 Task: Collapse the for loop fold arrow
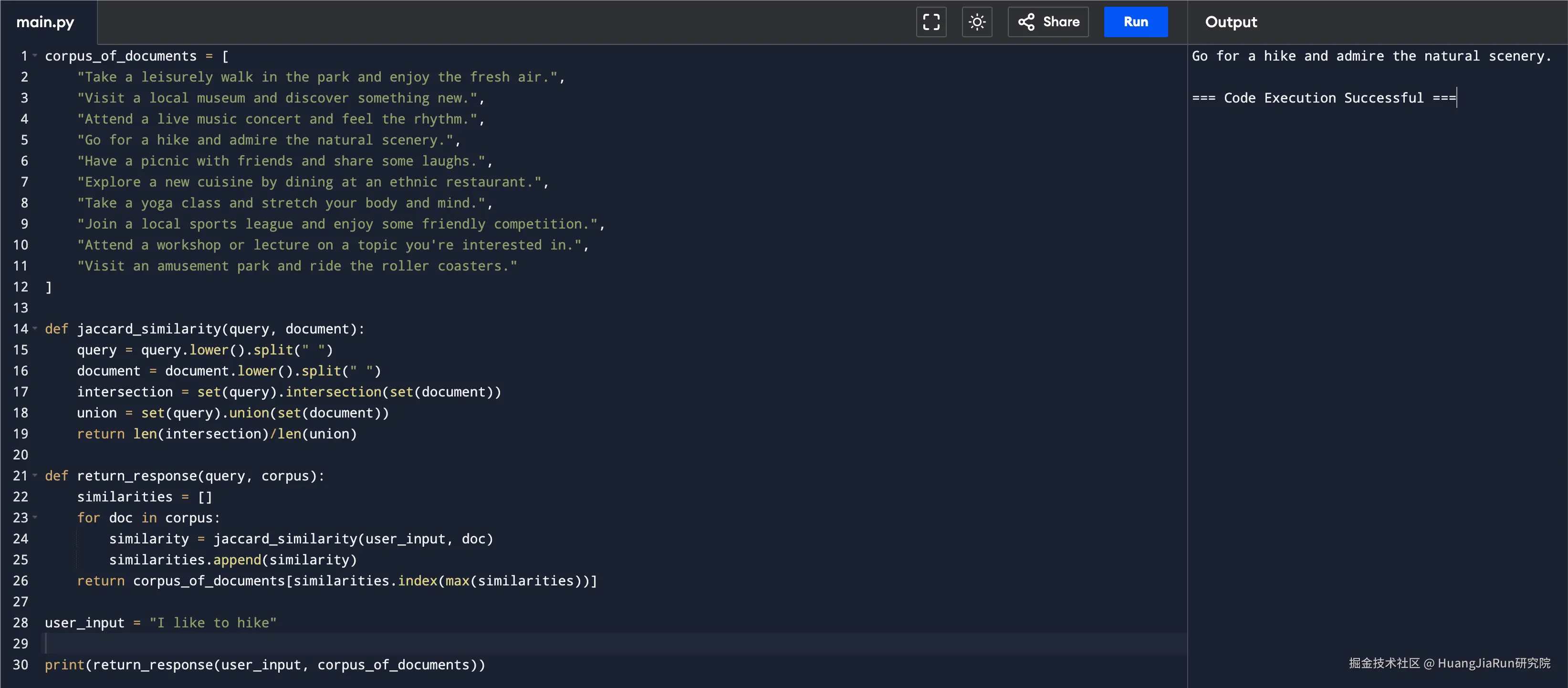(x=35, y=518)
